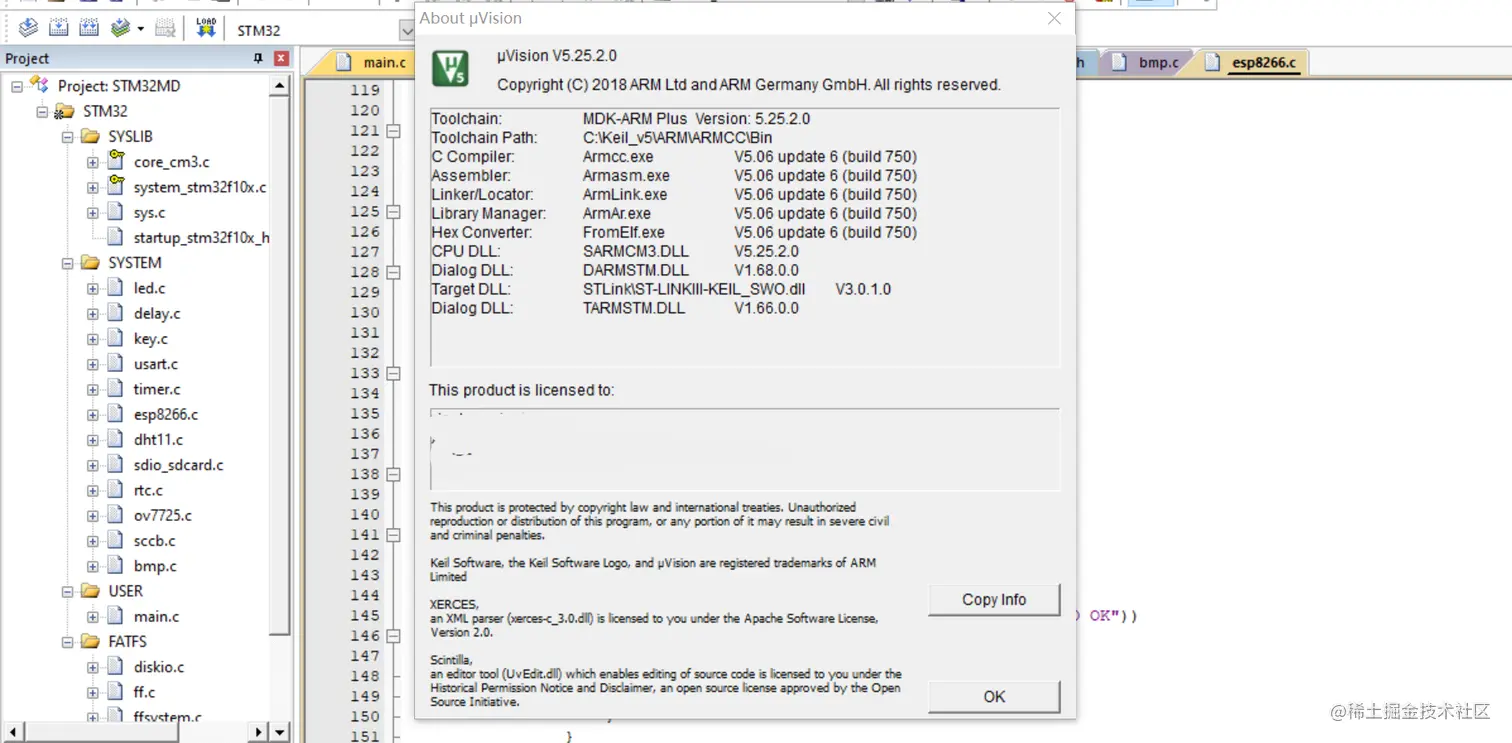Collapse the FATFS group expander

(x=67, y=641)
